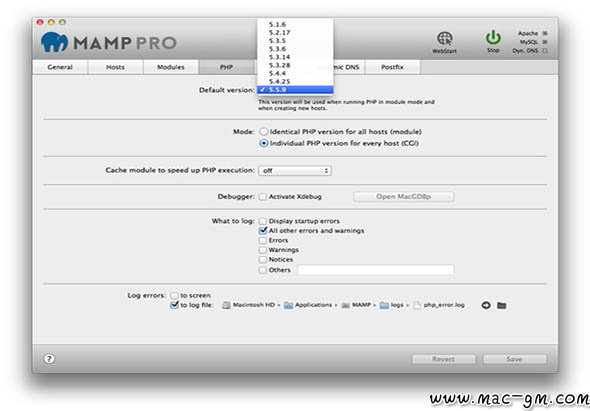
Task: Click the Dyn. DNS status indicator
Action: point(545,51)
